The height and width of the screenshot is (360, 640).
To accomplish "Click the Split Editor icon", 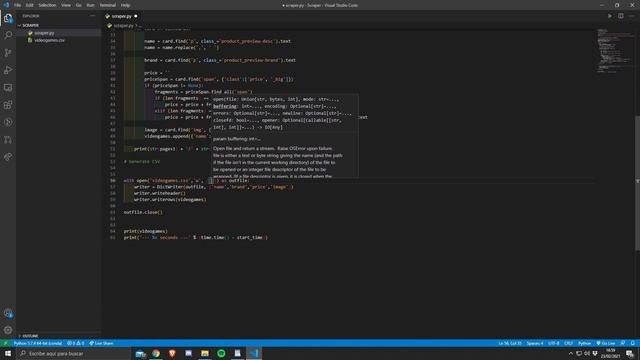I will (620, 16).
